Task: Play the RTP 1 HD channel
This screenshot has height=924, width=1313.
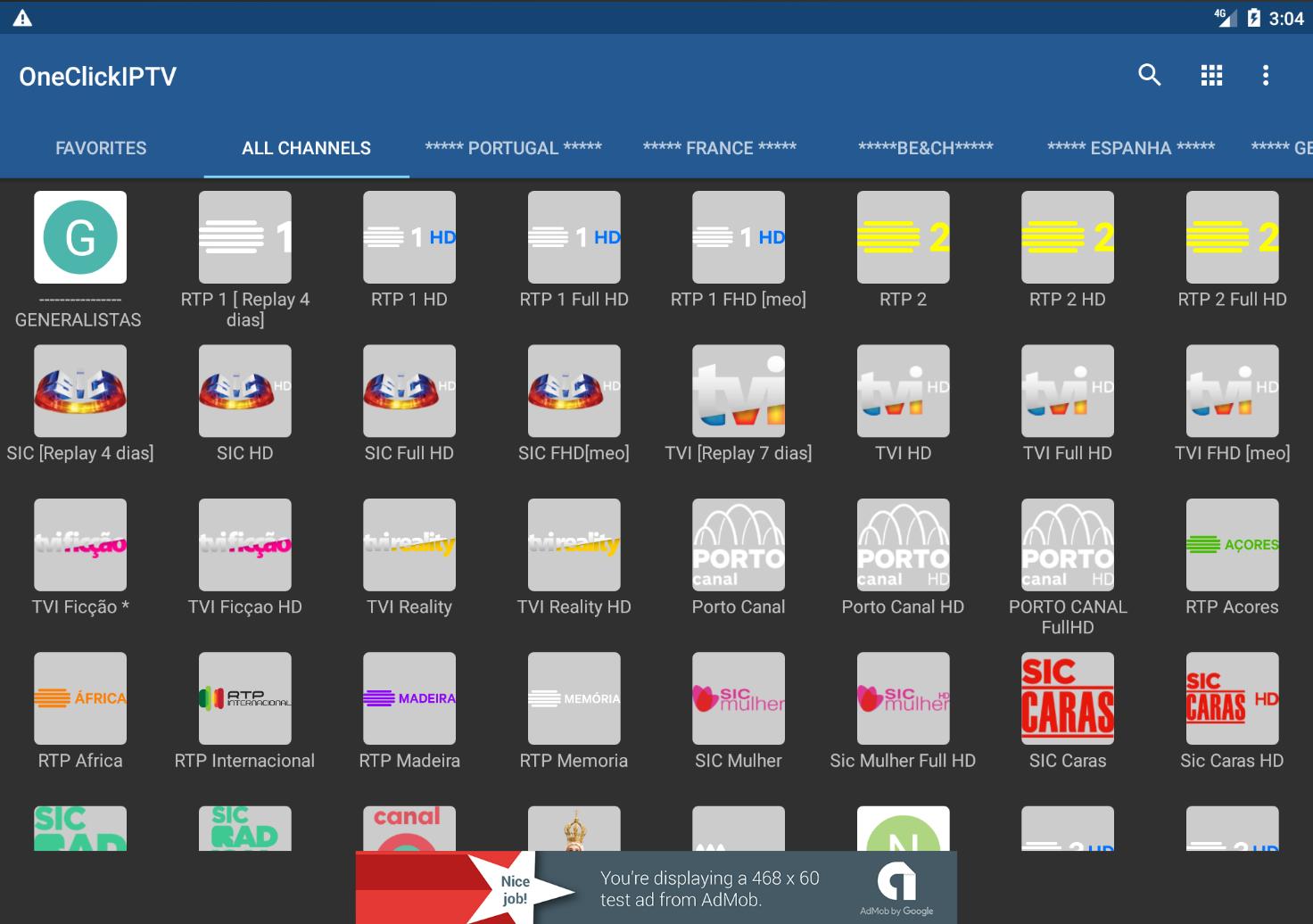Action: pos(409,237)
